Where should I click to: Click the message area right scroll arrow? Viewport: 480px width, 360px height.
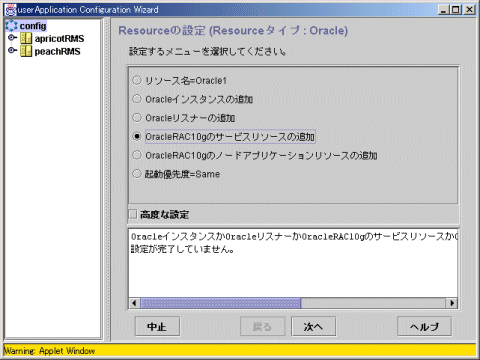tap(452, 303)
